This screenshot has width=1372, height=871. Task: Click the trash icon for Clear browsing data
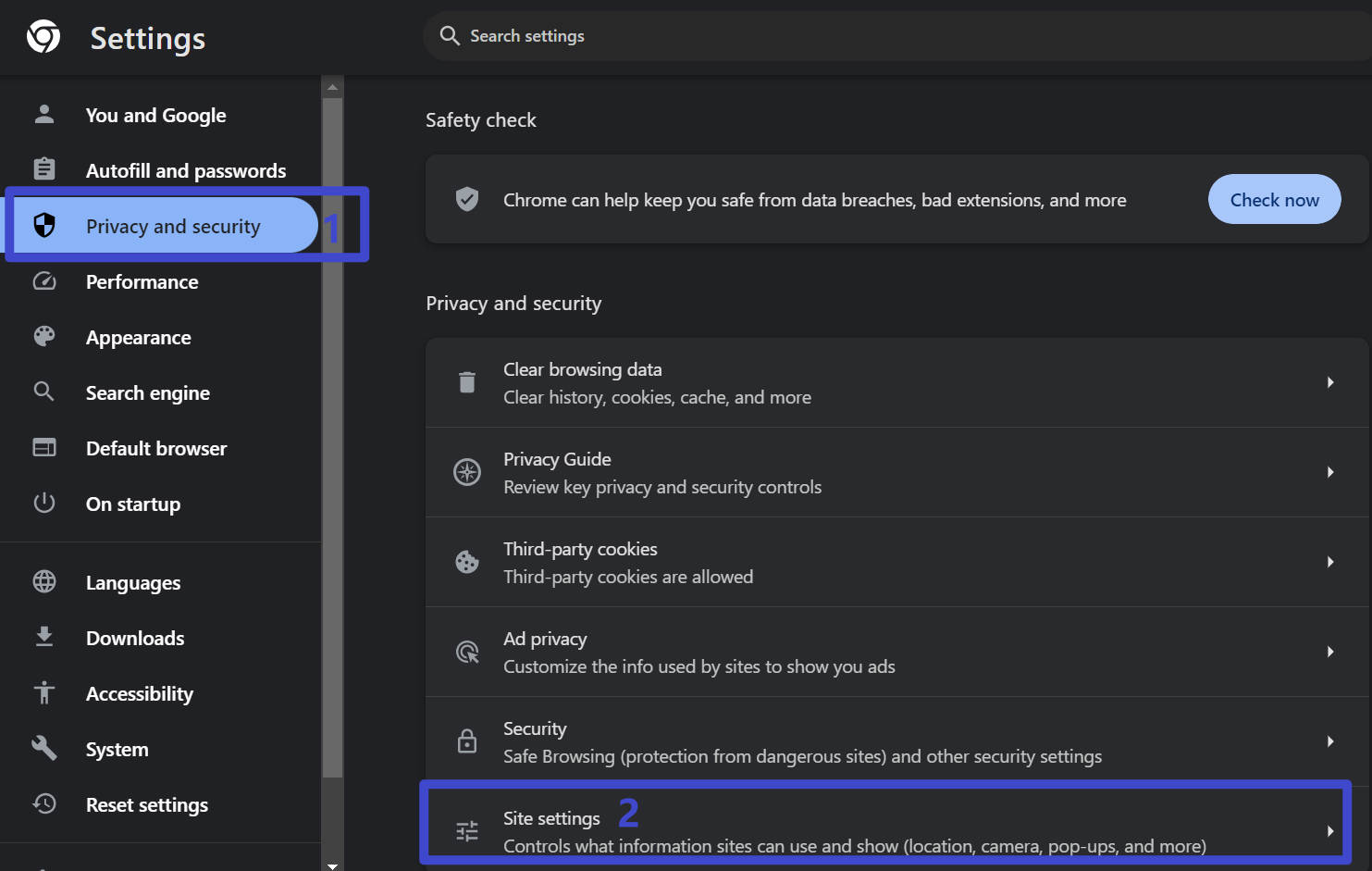[x=467, y=381]
